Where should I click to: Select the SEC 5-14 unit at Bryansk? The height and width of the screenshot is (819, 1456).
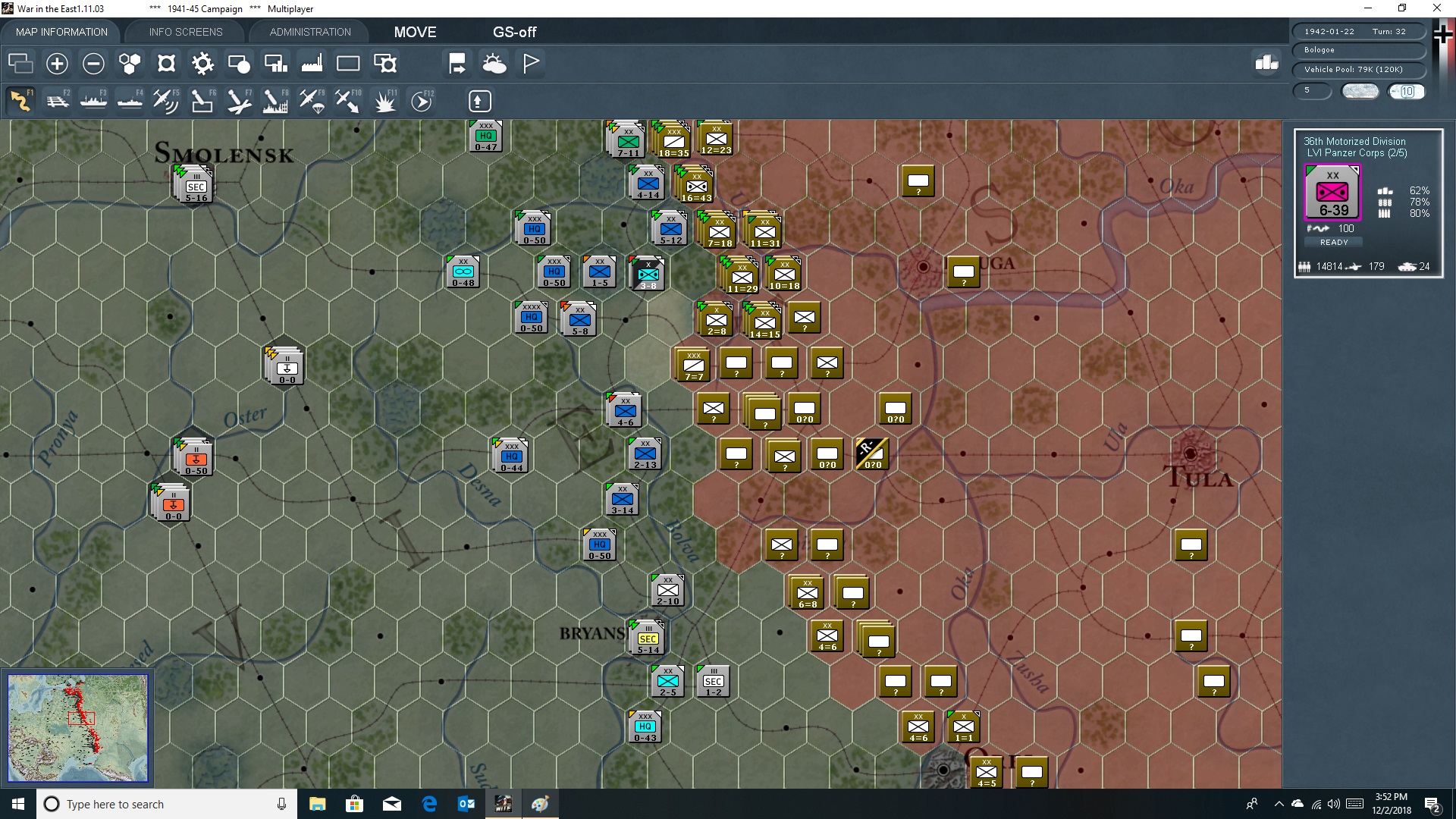(648, 637)
